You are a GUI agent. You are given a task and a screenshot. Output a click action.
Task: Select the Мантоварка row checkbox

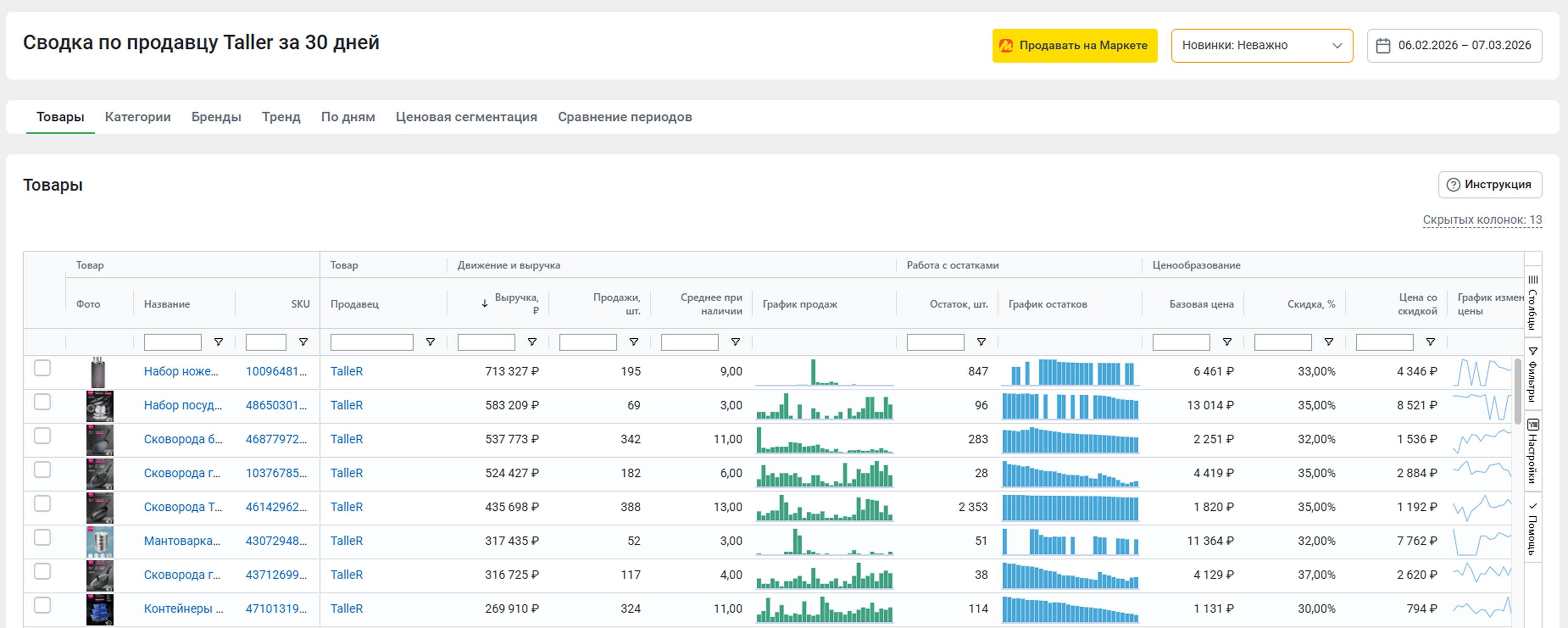tap(43, 538)
